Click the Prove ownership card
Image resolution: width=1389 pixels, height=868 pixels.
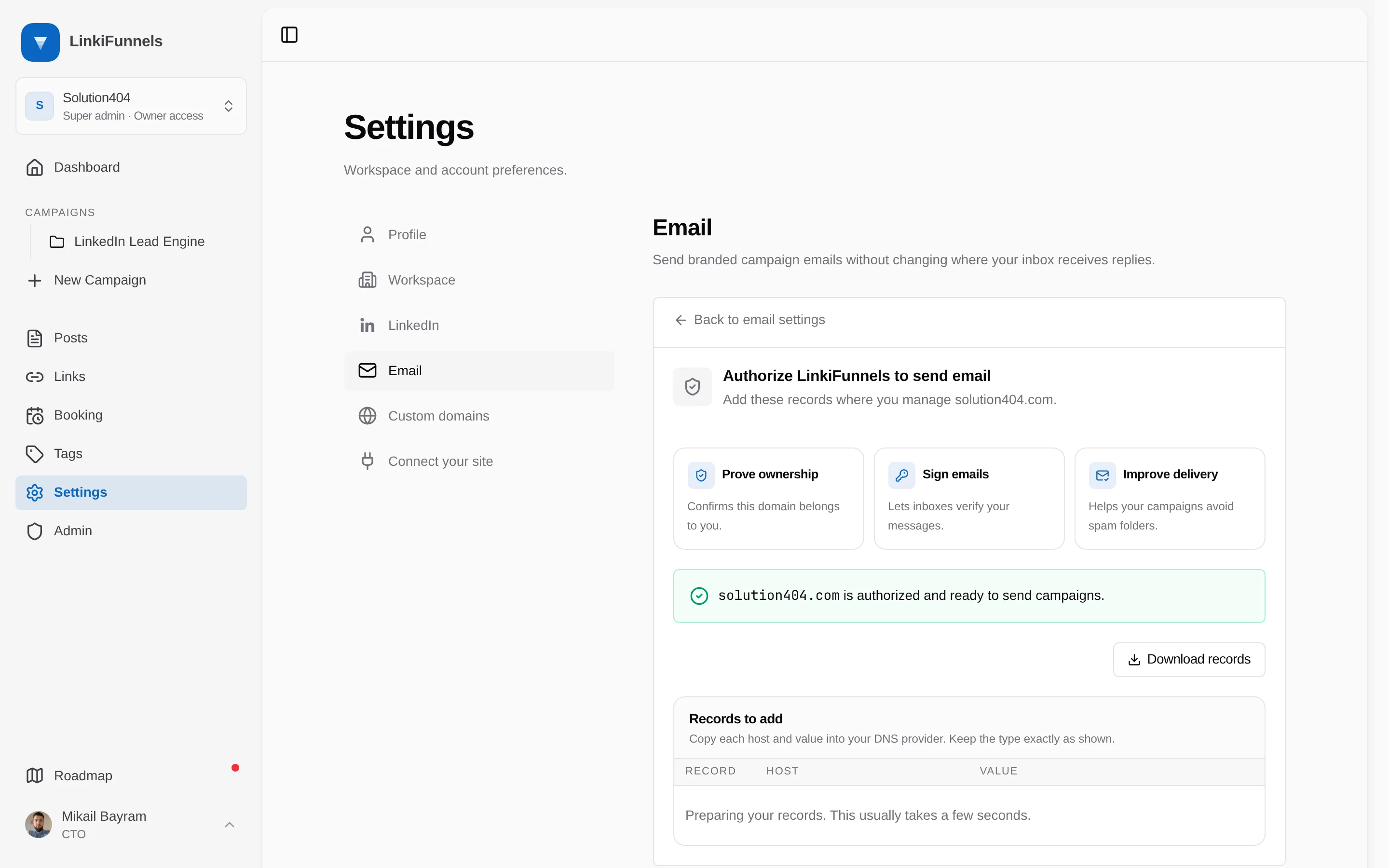(x=769, y=498)
